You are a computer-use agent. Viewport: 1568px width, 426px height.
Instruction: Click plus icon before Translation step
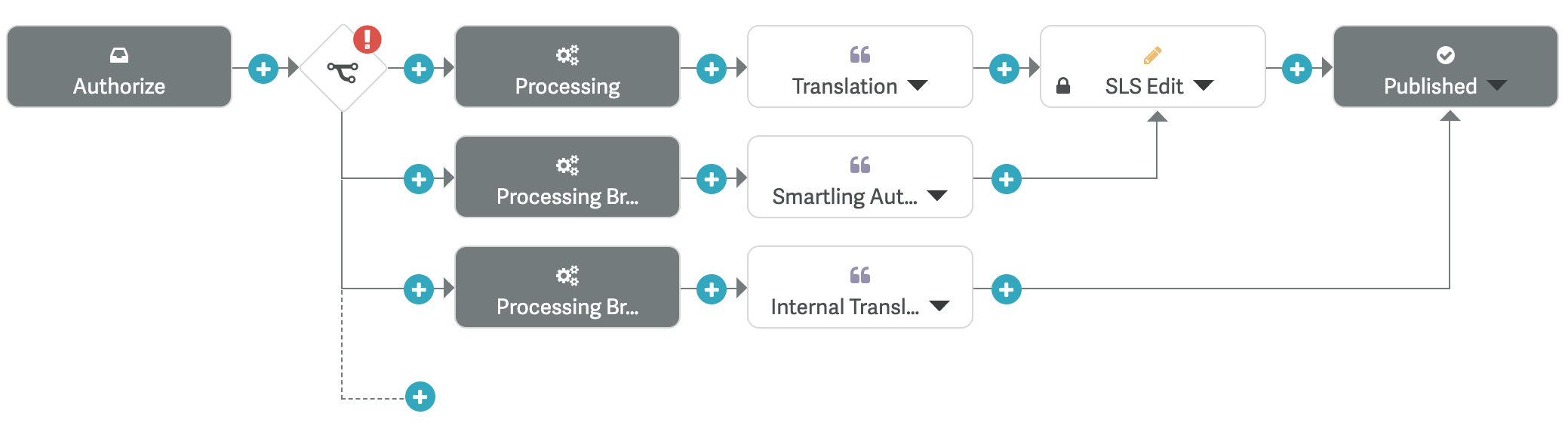point(712,69)
